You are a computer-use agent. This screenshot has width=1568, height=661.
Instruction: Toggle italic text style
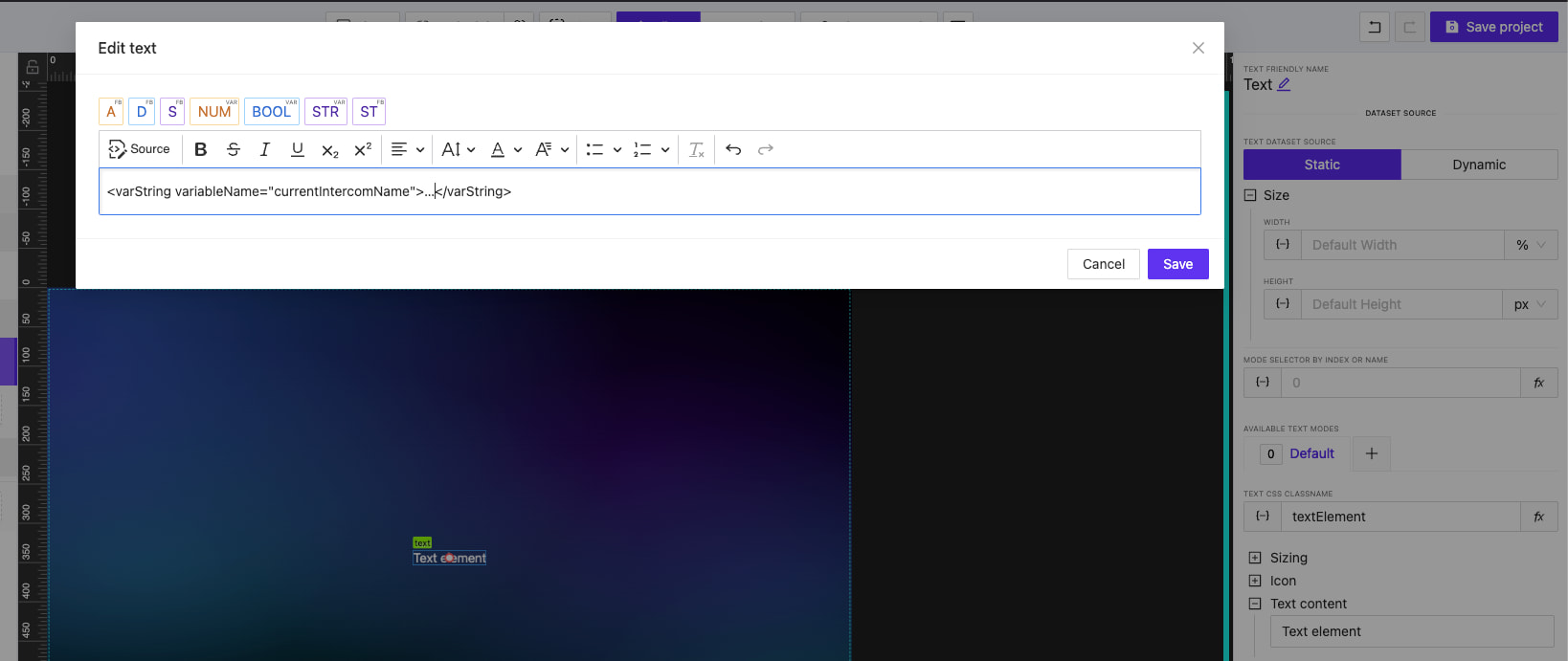click(x=265, y=149)
